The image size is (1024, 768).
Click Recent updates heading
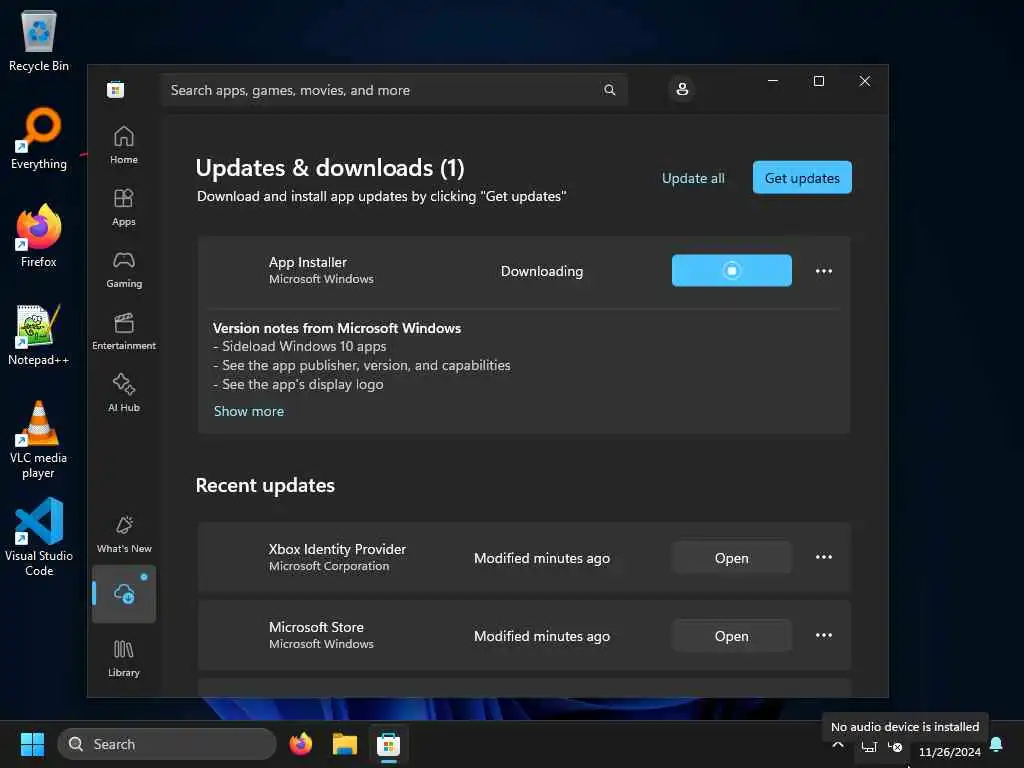pos(265,485)
